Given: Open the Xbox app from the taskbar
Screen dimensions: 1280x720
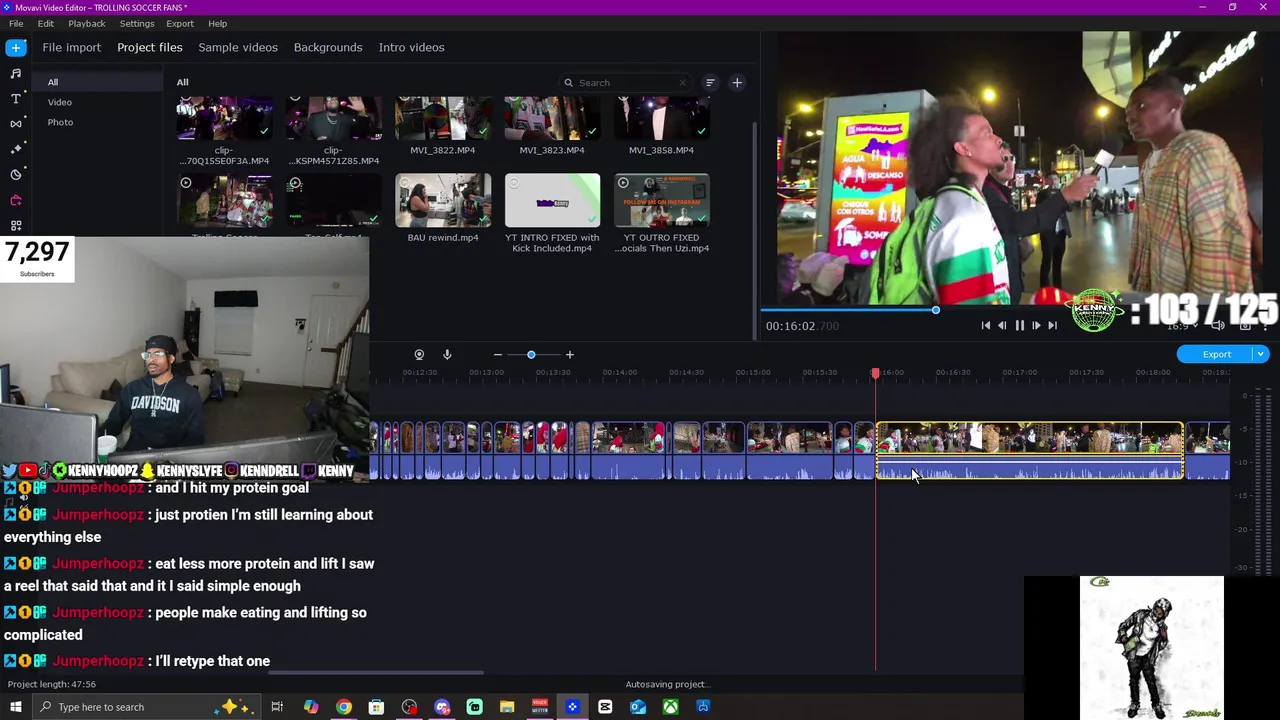Looking at the screenshot, I should click(x=670, y=707).
